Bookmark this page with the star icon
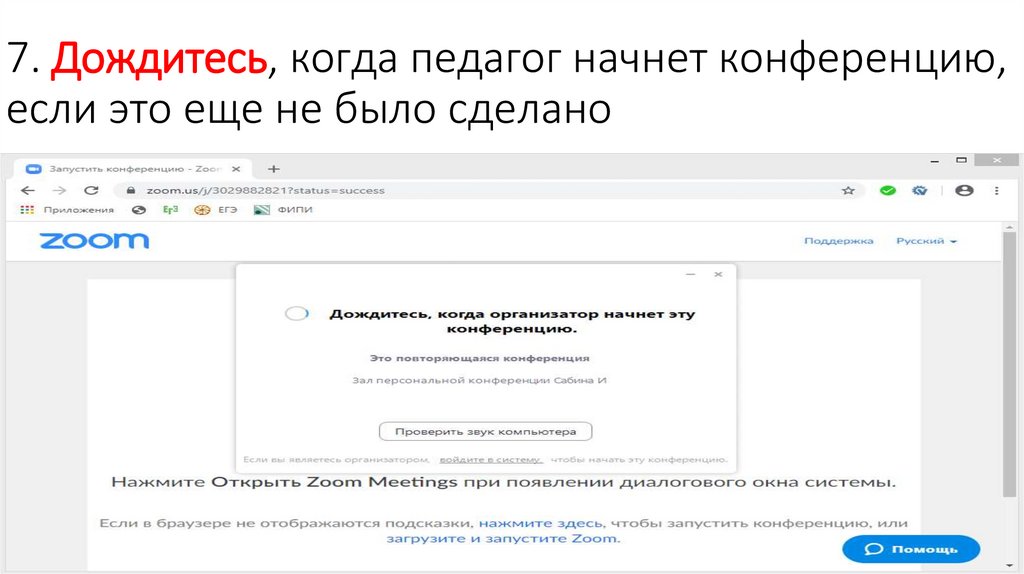Image resolution: width=1024 pixels, height=574 pixels. (848, 191)
